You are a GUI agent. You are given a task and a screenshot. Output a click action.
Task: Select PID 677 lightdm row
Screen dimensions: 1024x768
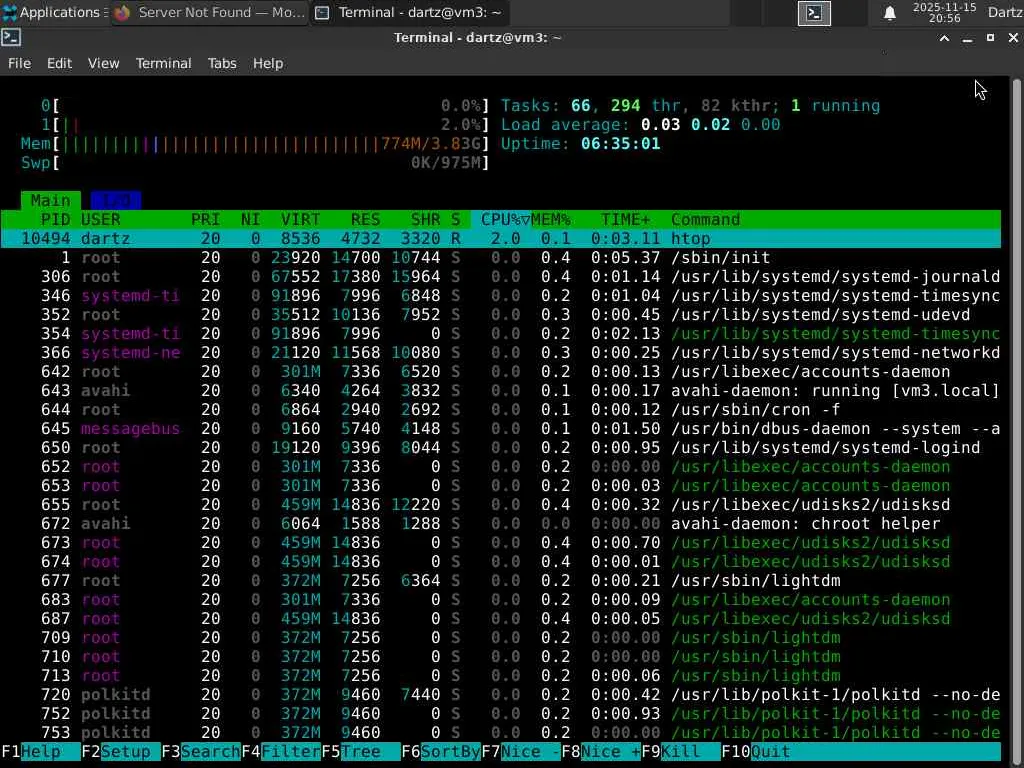(500, 581)
